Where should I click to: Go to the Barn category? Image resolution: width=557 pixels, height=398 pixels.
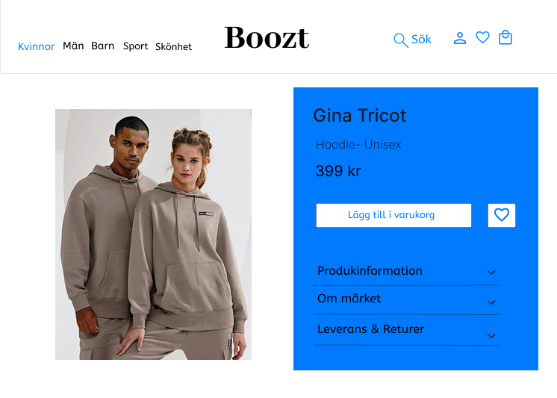click(103, 46)
